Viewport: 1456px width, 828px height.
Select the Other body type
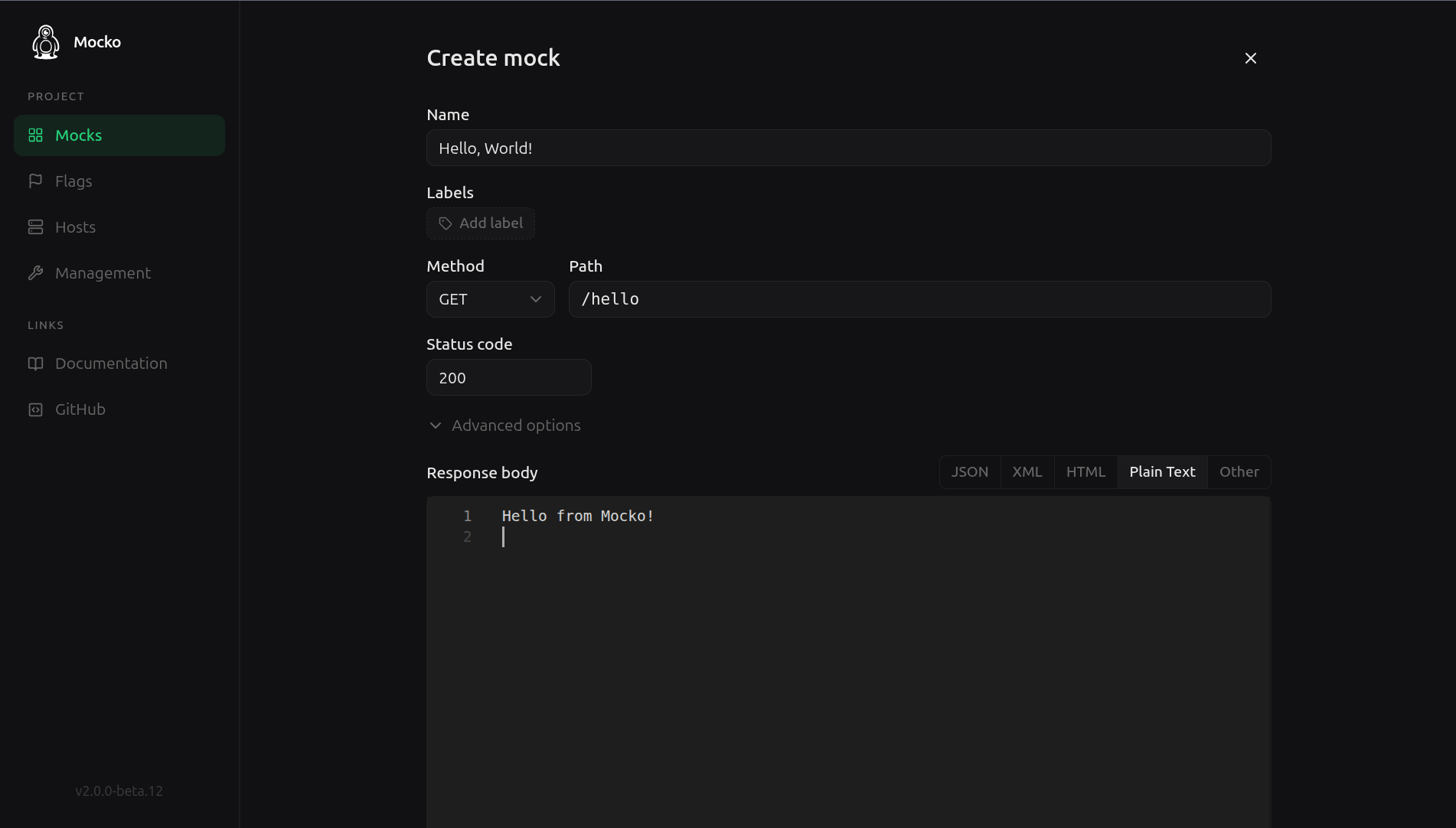pos(1239,472)
